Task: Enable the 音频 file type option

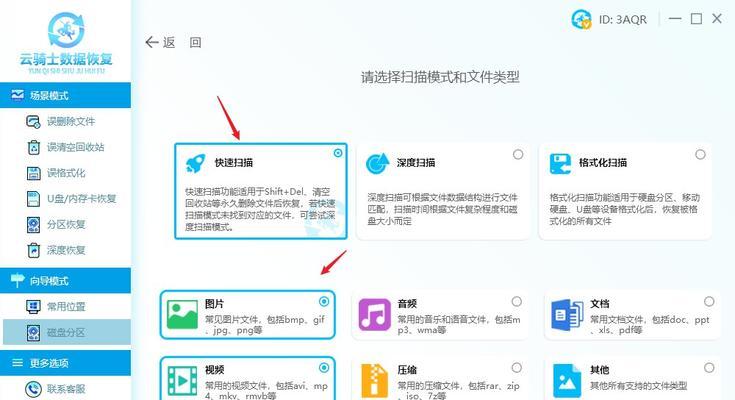Action: [x=516, y=302]
